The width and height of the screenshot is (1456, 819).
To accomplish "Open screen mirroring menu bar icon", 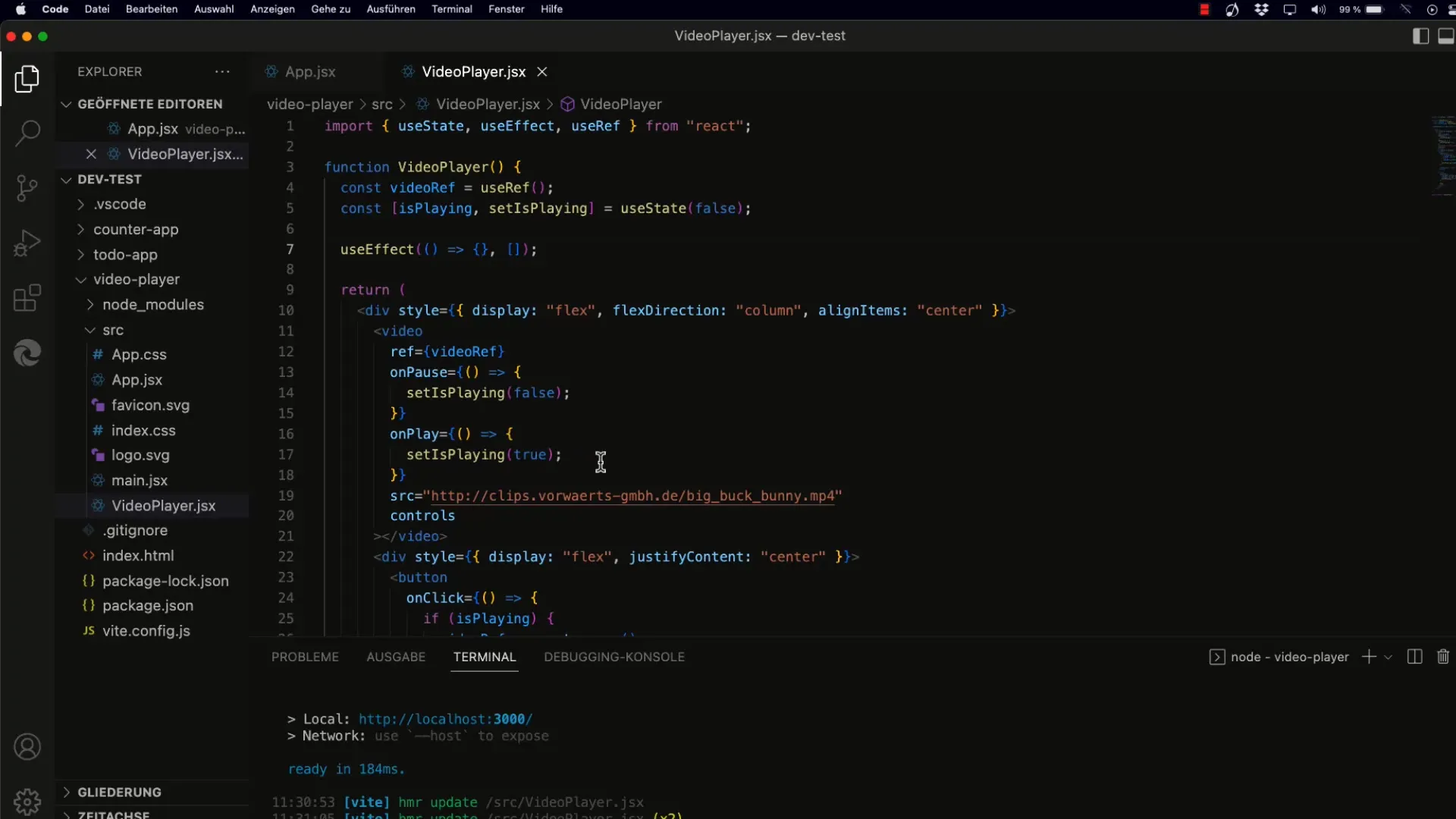I will point(1290,9).
